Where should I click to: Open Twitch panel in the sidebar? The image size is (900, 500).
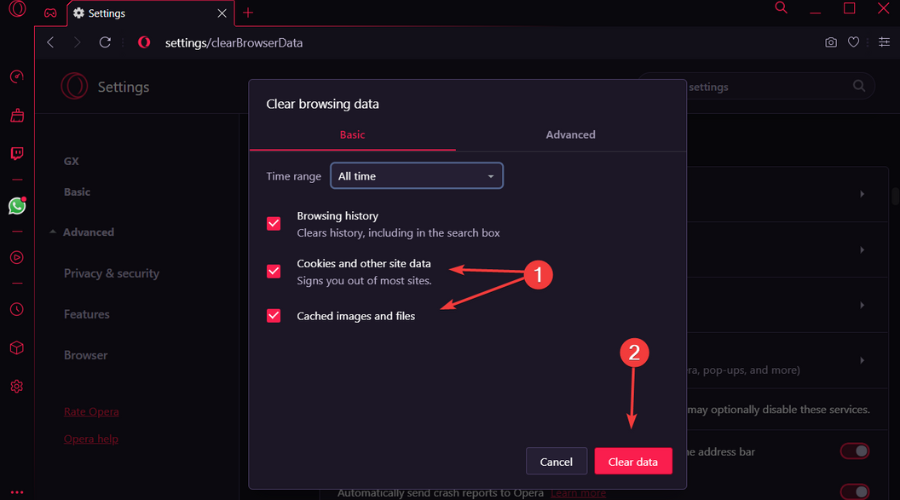[x=17, y=153]
